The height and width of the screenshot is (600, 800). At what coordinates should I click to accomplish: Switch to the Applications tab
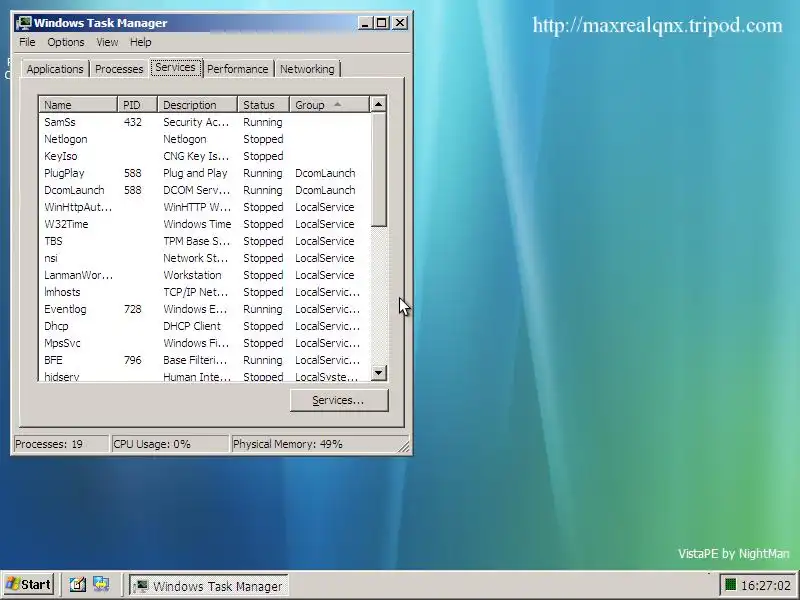pyautogui.click(x=55, y=69)
